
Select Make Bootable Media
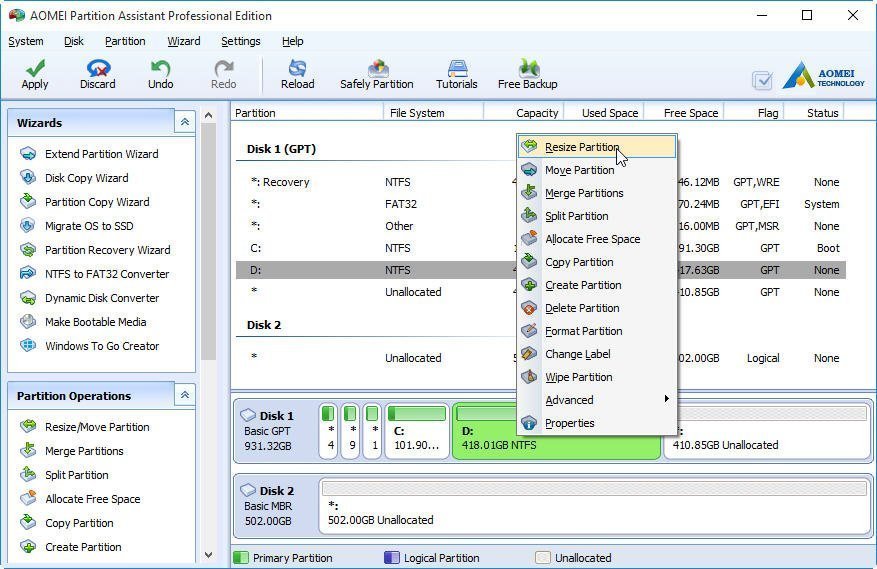[x=95, y=322]
